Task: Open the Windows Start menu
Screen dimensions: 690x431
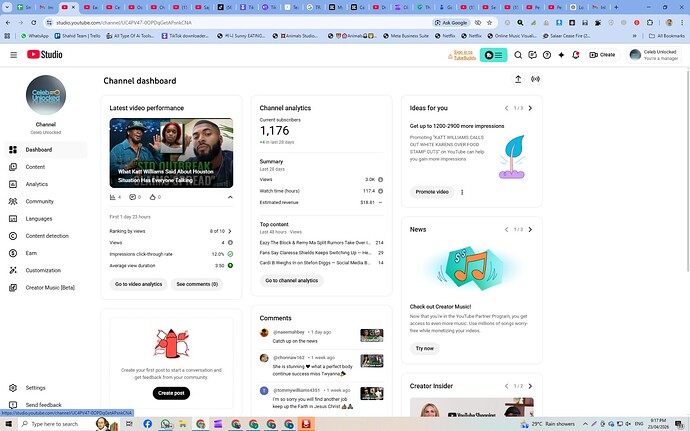Action: click(x=8, y=424)
